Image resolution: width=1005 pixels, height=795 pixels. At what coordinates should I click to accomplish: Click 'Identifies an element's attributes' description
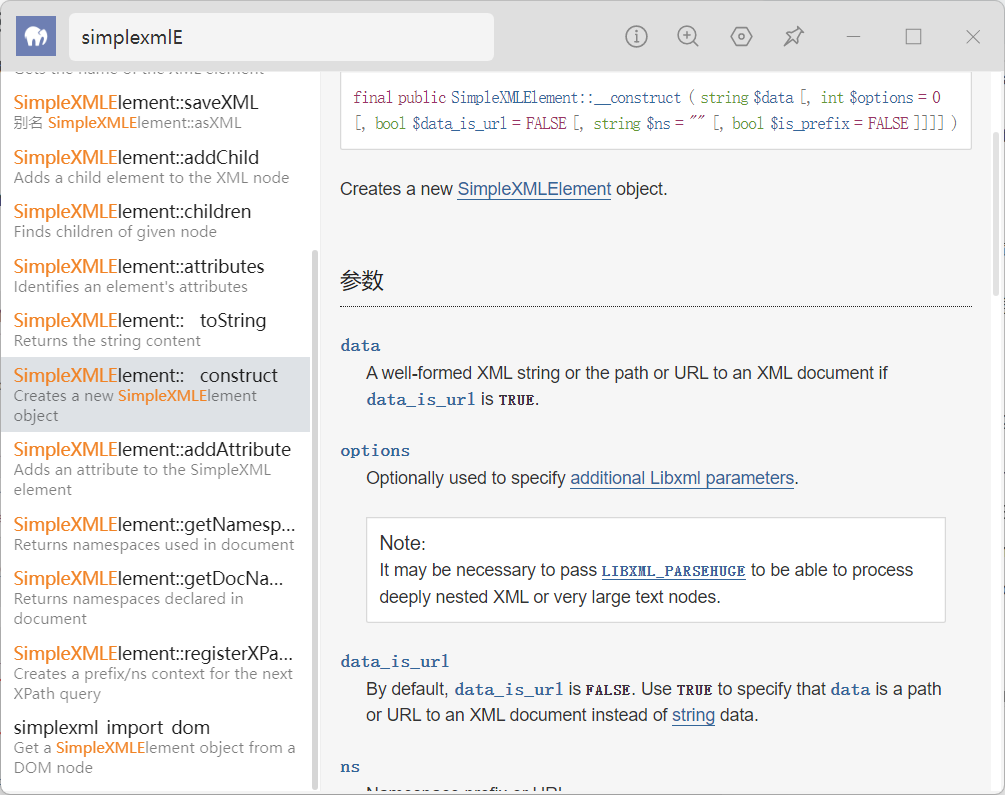[131, 287]
